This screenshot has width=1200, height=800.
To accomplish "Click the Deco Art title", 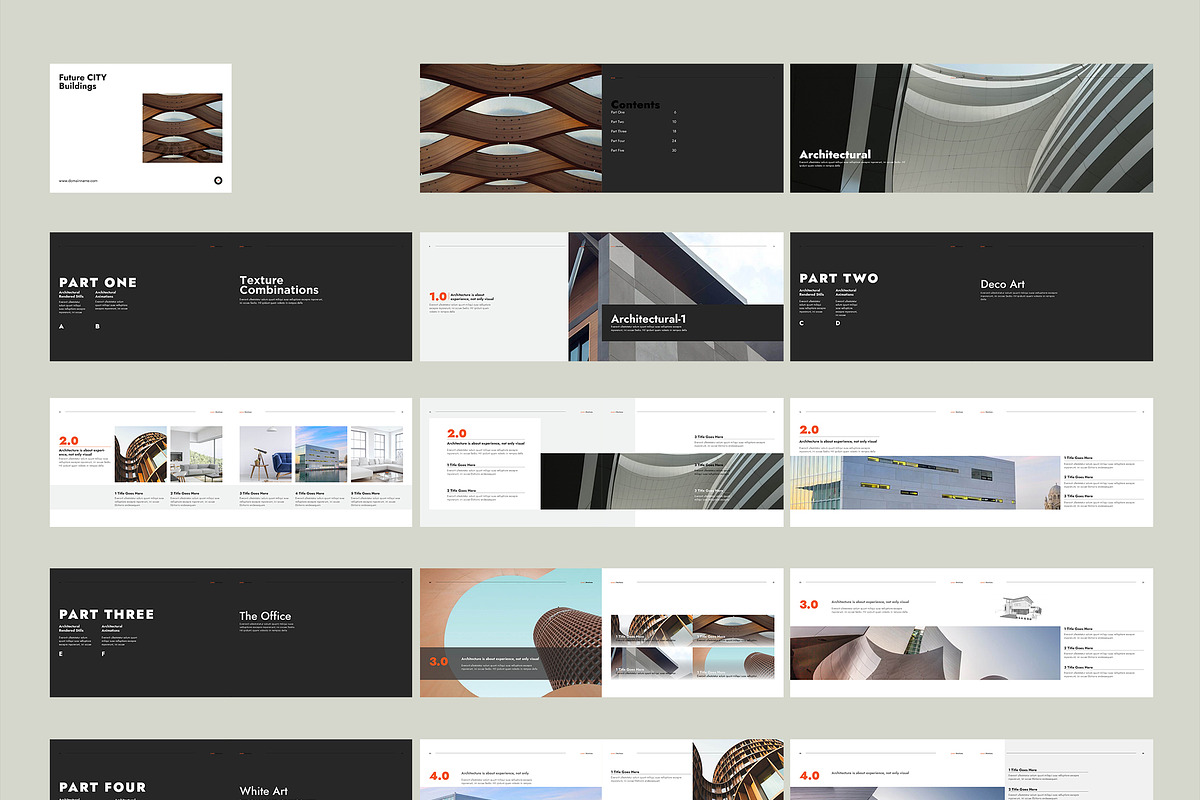I will pos(1002,285).
